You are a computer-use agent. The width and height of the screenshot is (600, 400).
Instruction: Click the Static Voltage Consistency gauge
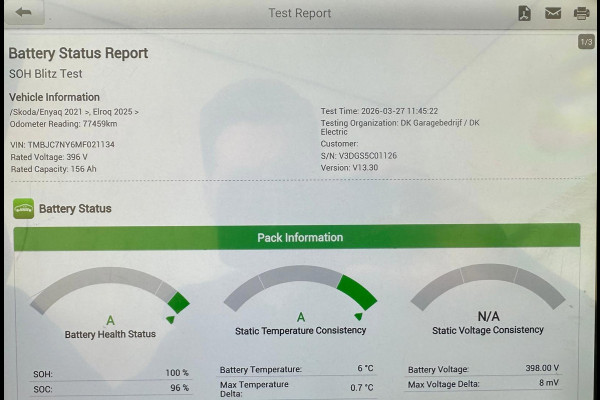click(x=488, y=298)
